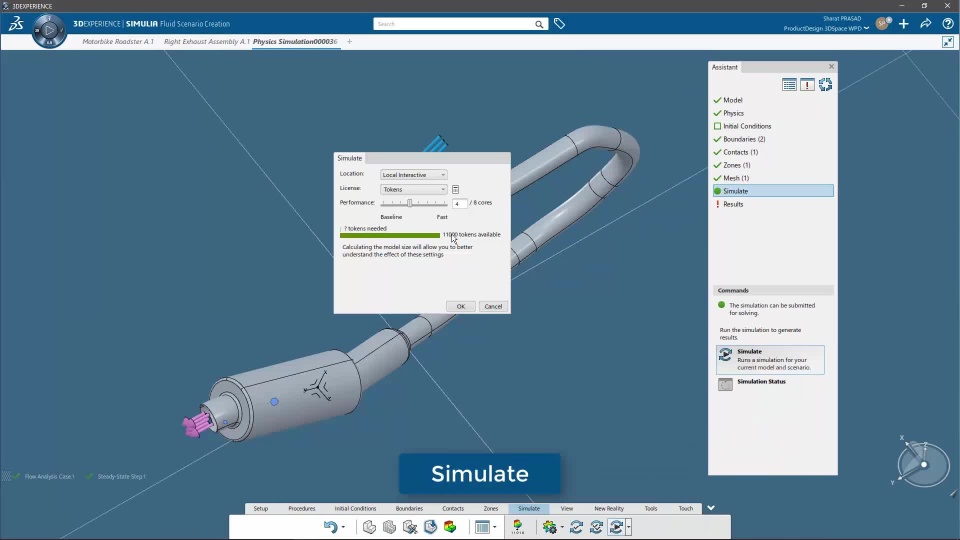Click the simulate play arrows icon
This screenshot has width=960, height=540.
pyautogui.click(x=617, y=527)
